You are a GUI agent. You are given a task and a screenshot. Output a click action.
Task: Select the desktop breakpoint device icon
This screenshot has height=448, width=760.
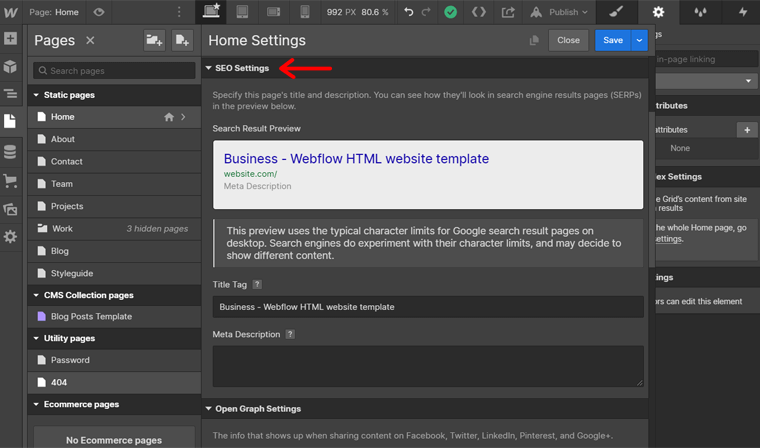pyautogui.click(x=211, y=12)
